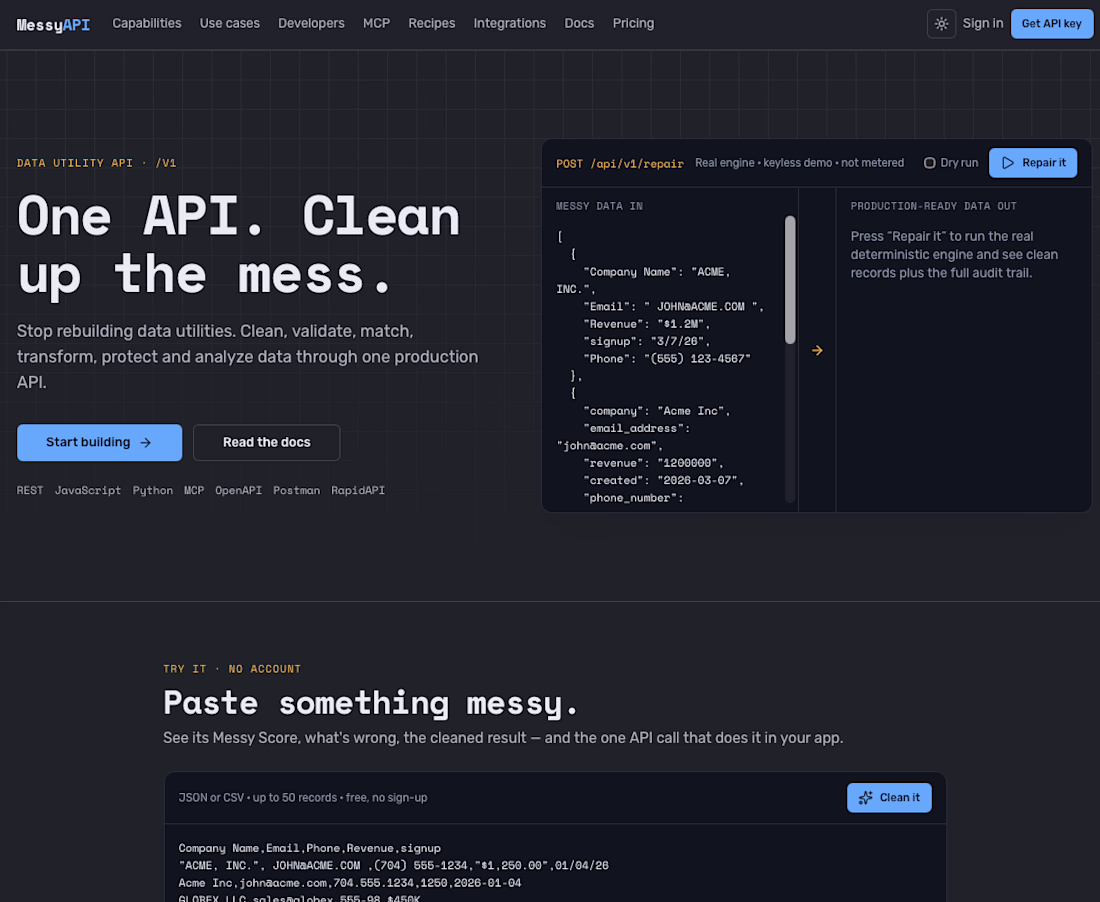
Task: Click the REST tag
Action: pos(30,490)
